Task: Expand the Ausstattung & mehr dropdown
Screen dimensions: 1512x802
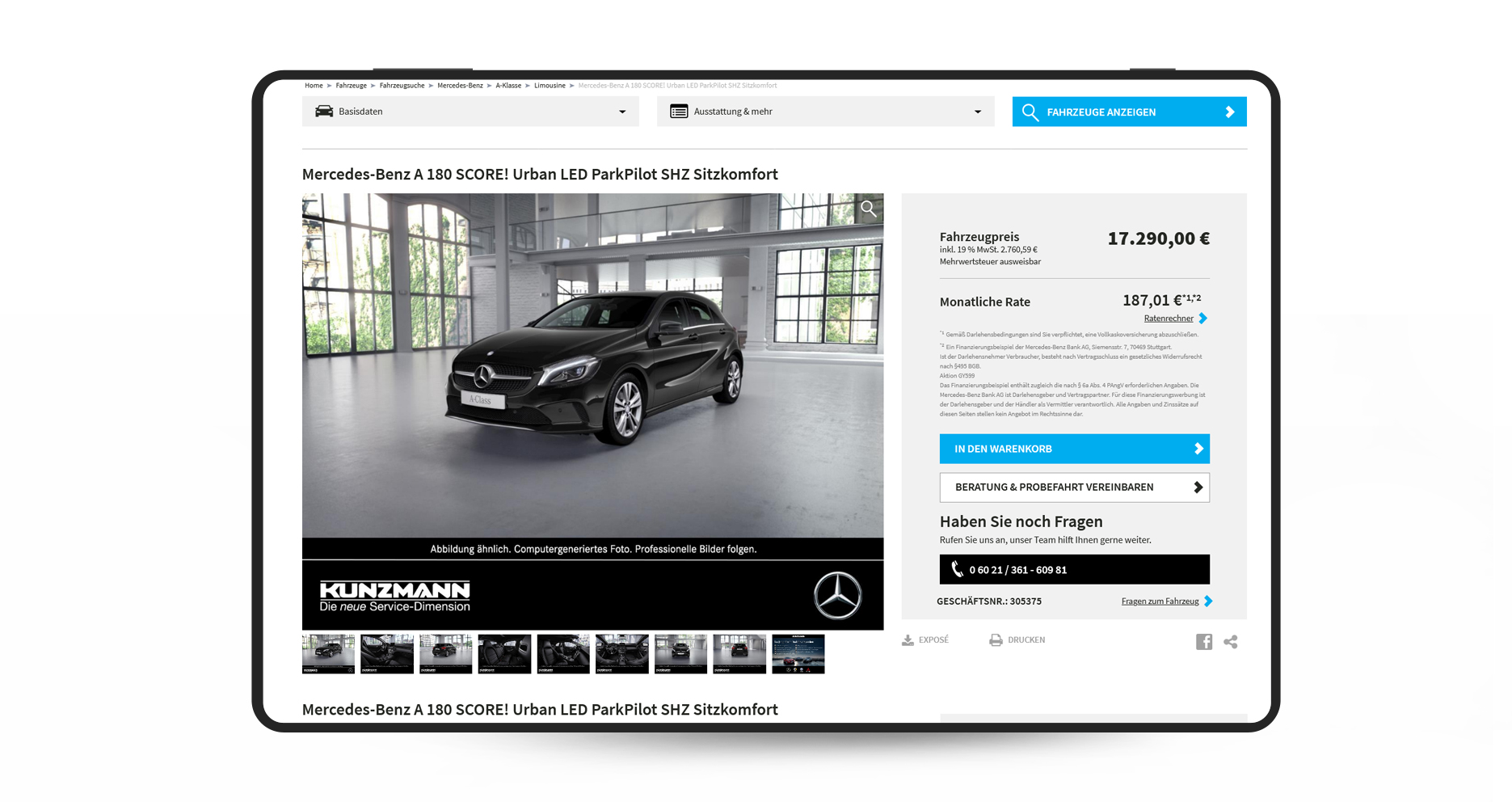Action: tap(826, 112)
